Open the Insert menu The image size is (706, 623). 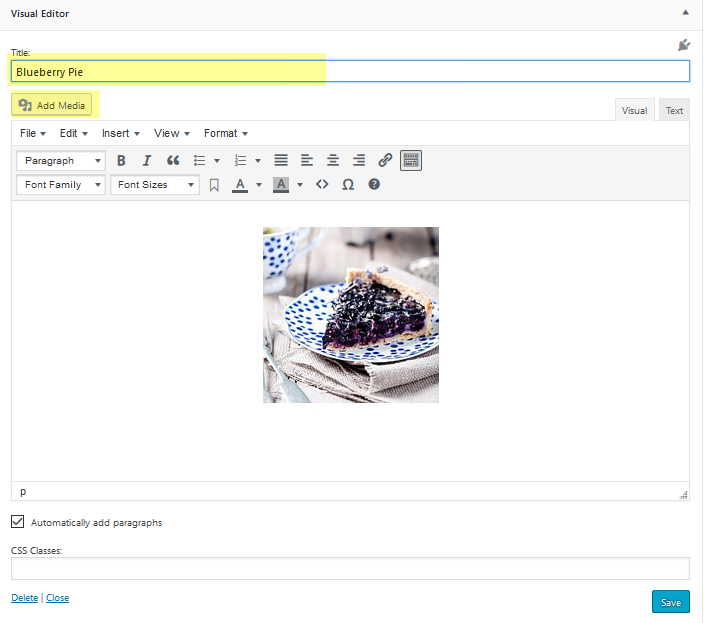pos(121,133)
